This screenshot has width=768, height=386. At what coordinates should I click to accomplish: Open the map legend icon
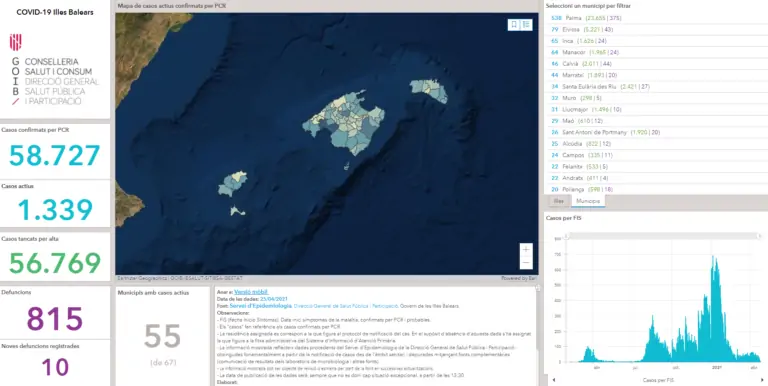[x=527, y=24]
